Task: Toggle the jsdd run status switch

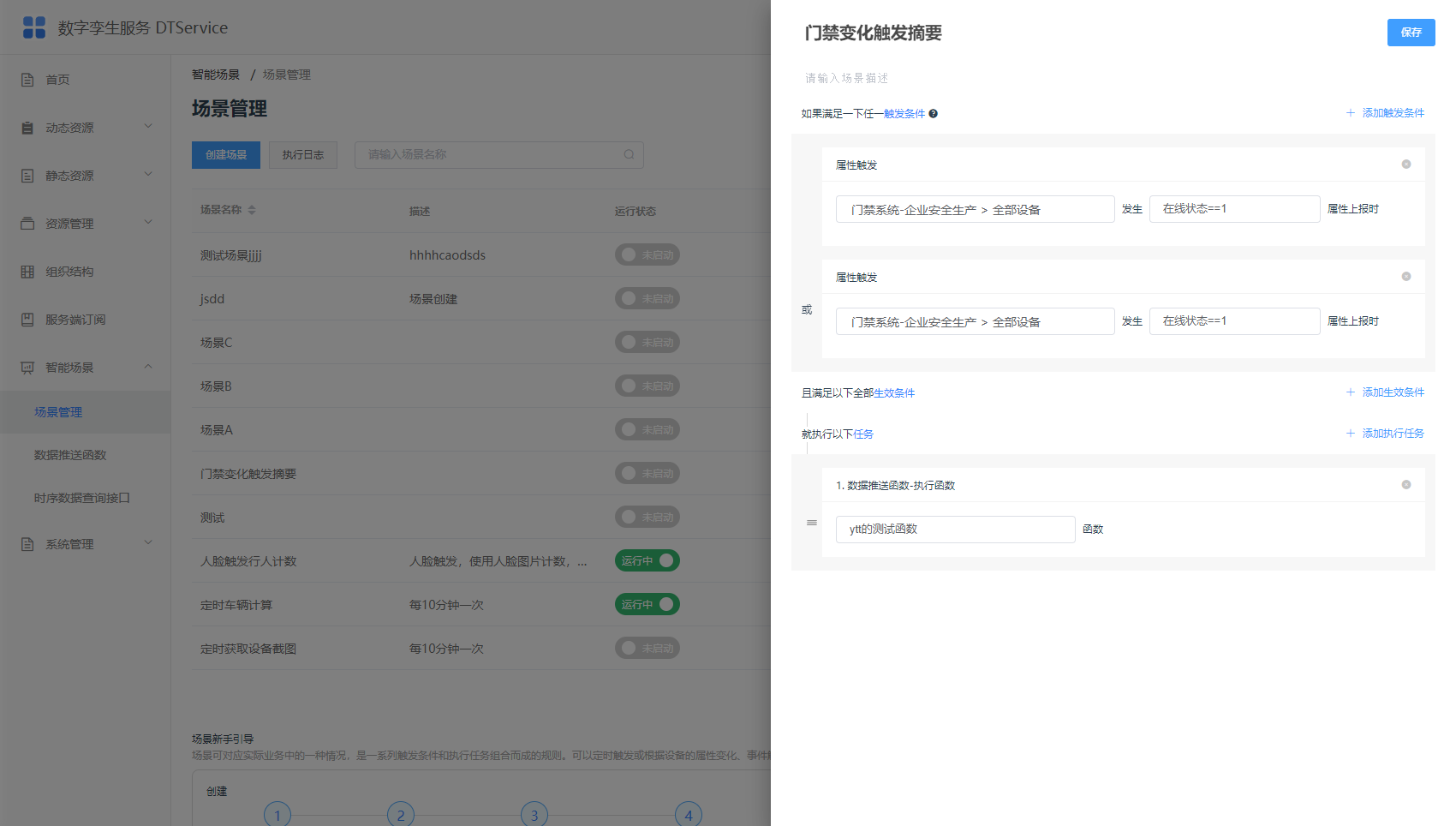Action: pos(647,298)
